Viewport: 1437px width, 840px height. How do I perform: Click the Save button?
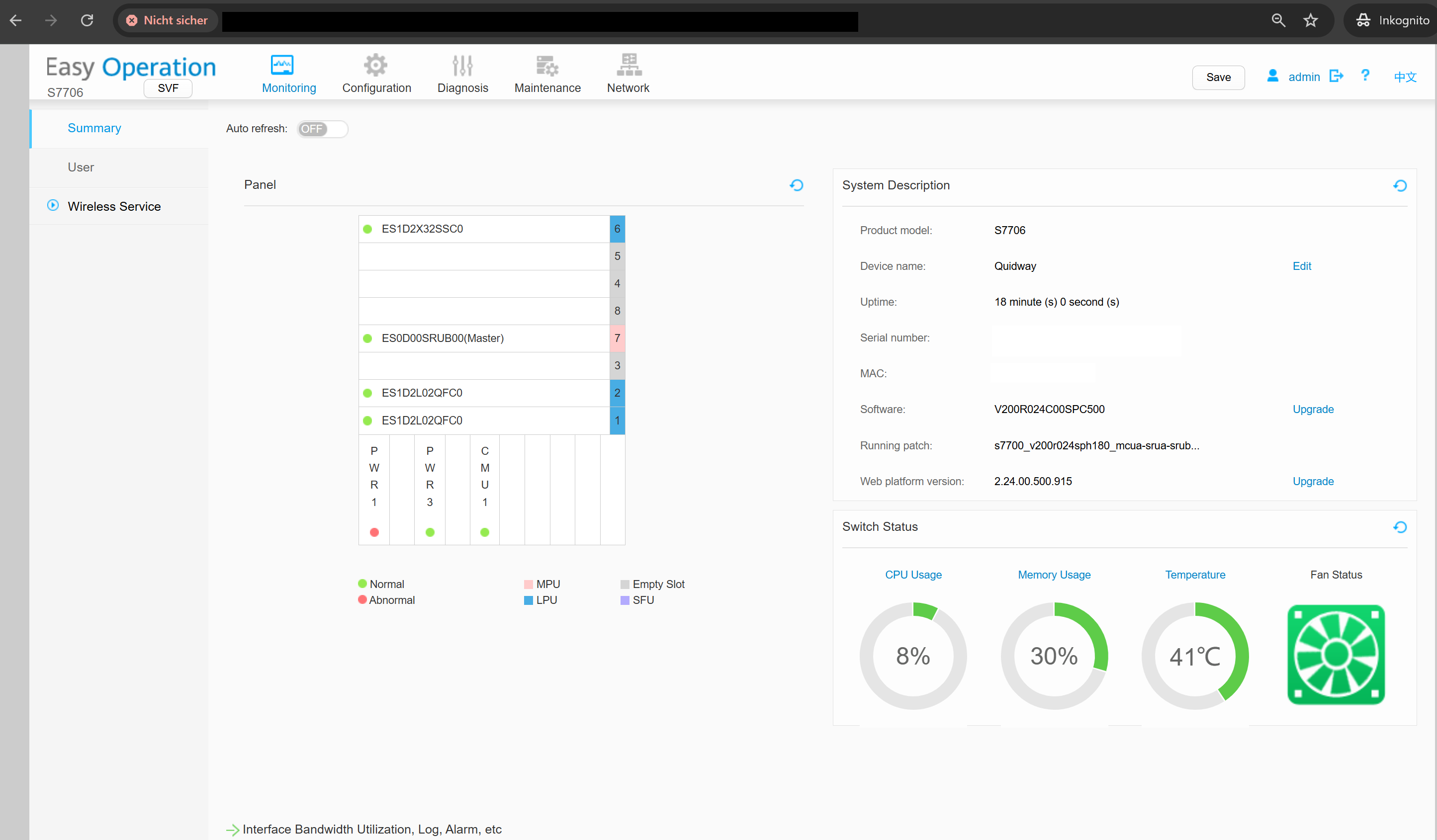click(1218, 78)
